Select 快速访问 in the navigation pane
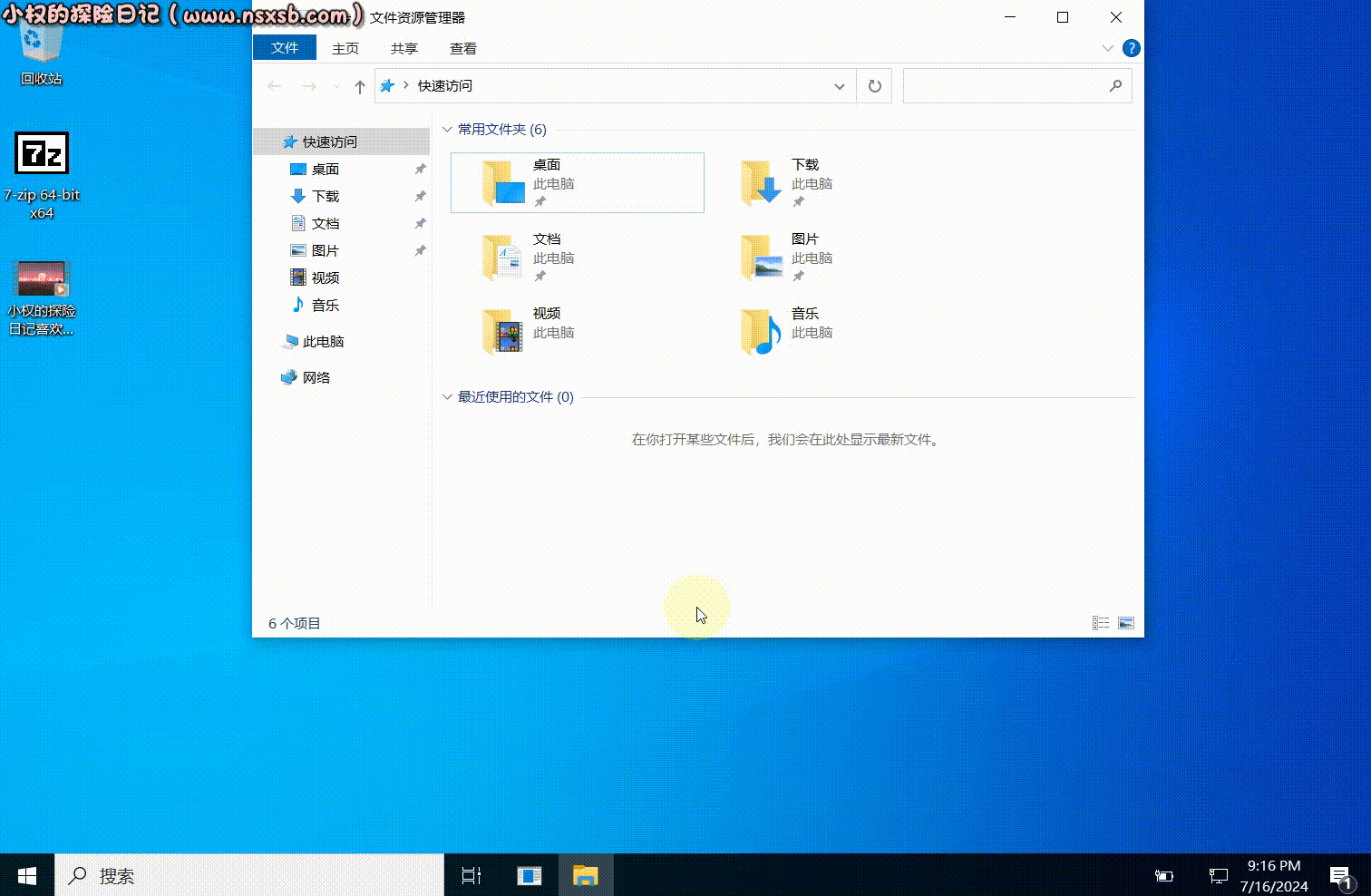The image size is (1371, 896). click(x=342, y=141)
